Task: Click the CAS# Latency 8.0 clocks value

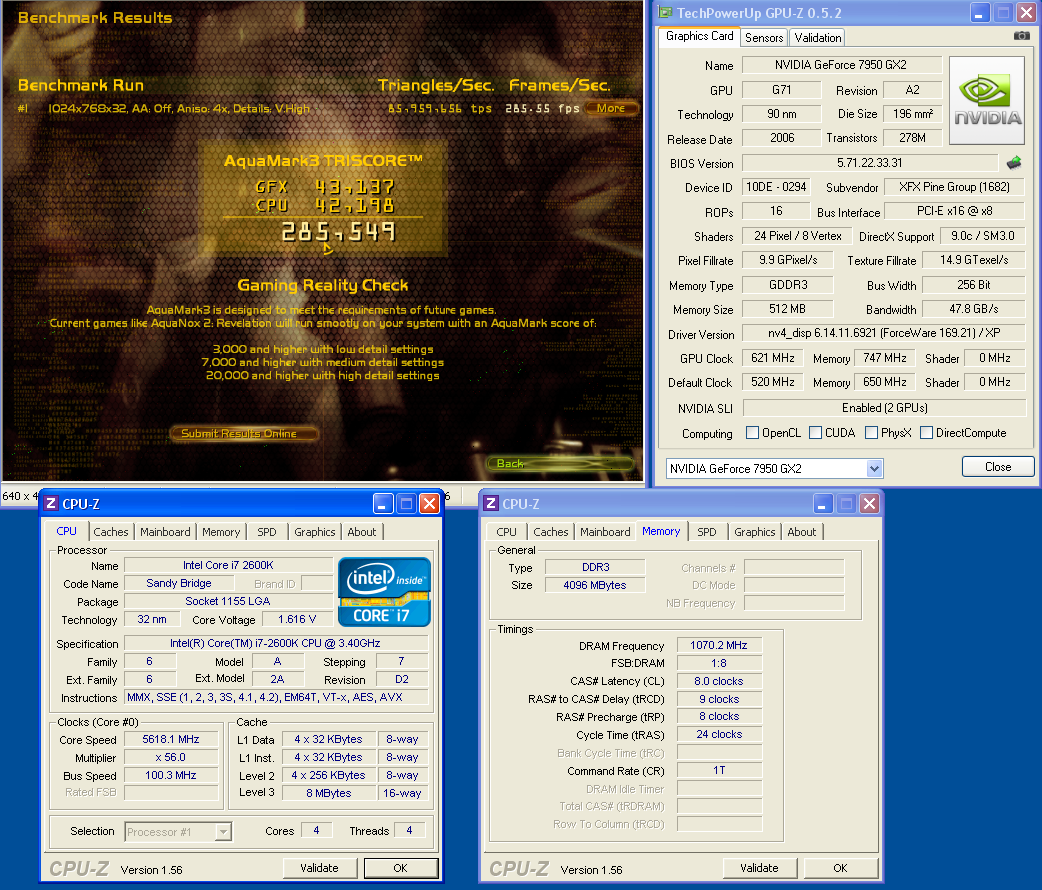Action: click(719, 681)
